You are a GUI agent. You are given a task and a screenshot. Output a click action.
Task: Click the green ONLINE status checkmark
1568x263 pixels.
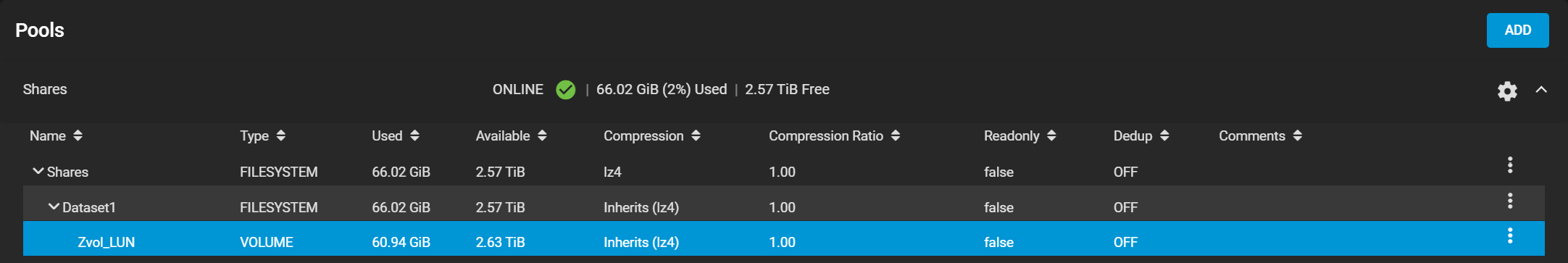point(566,90)
